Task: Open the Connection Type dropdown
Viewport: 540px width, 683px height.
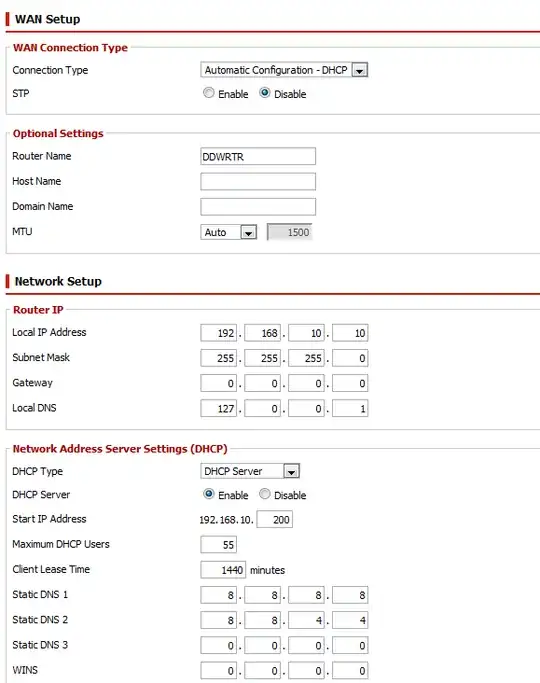Action: point(284,70)
